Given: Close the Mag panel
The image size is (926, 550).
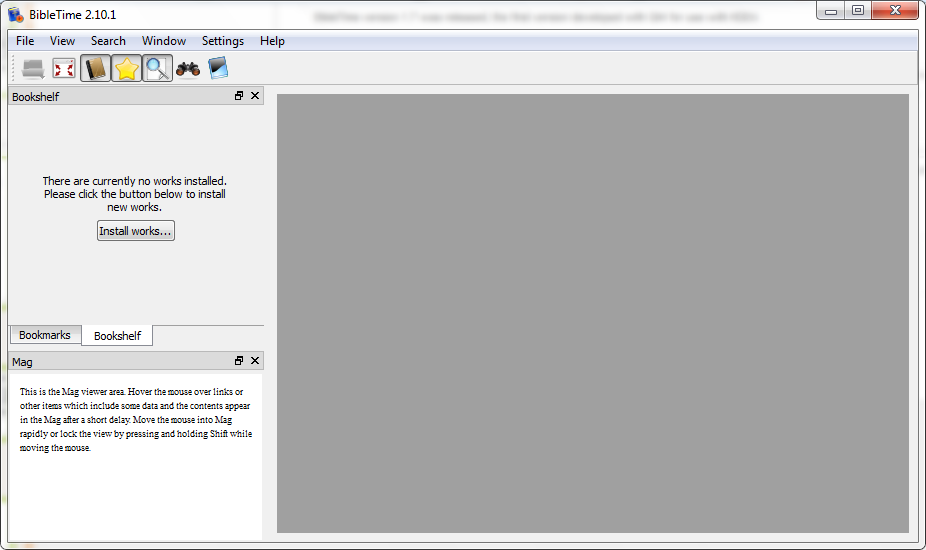Looking at the screenshot, I should coord(255,361).
